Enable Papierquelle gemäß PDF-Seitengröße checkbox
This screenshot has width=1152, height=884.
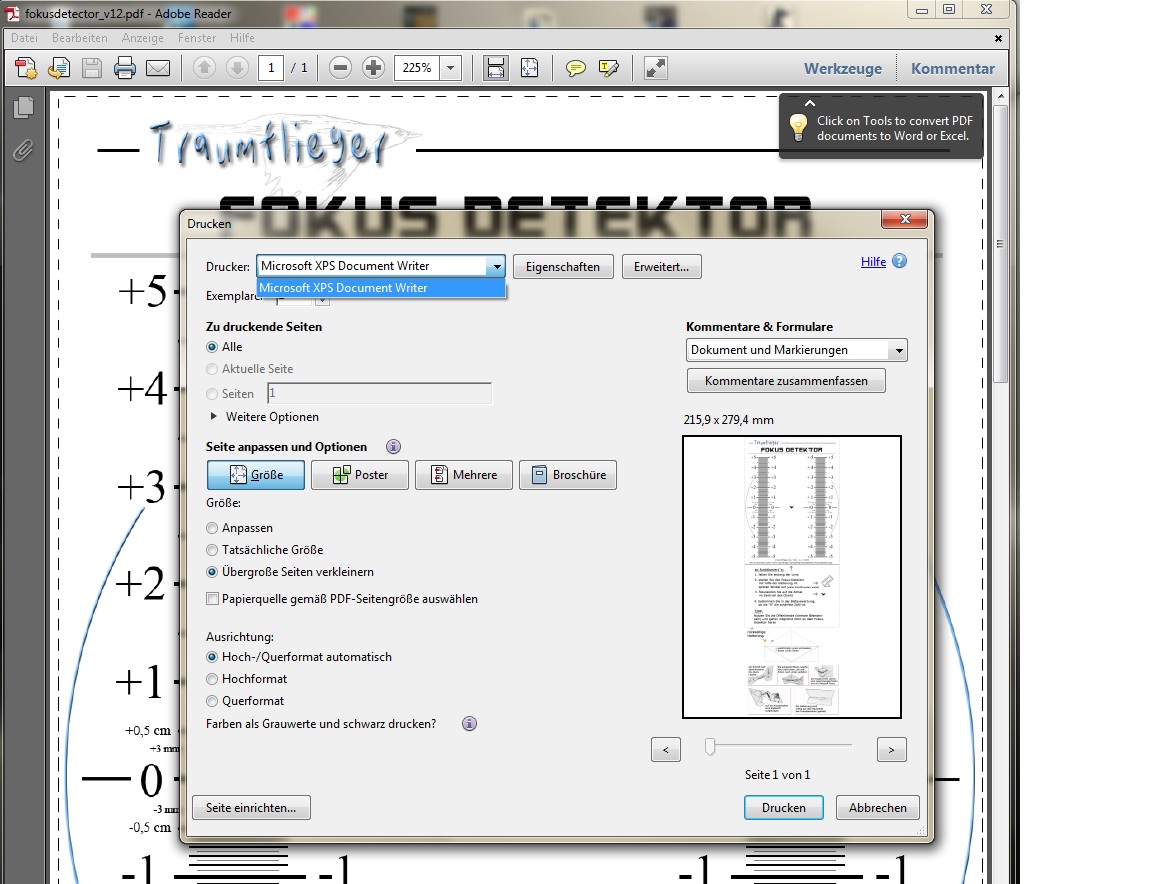pyautogui.click(x=212, y=599)
